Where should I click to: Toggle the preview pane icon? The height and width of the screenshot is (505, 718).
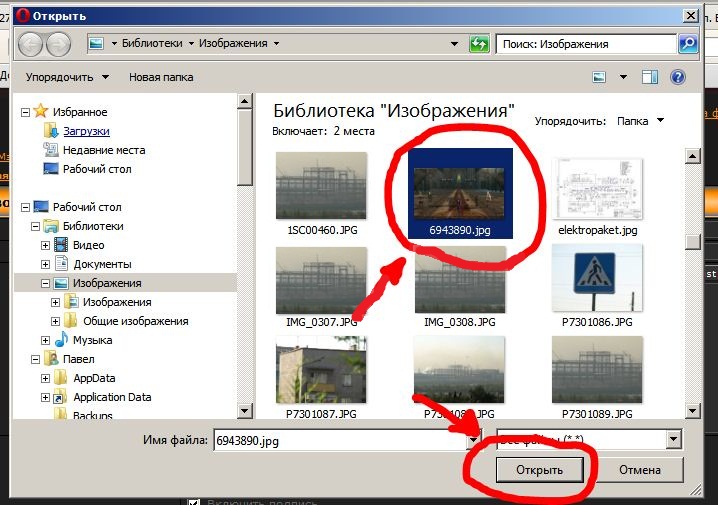coord(649,77)
